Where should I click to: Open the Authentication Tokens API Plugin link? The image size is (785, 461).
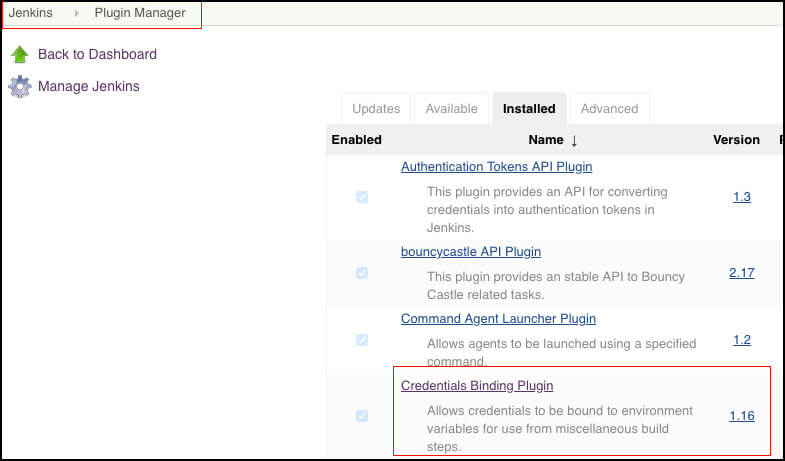497,167
